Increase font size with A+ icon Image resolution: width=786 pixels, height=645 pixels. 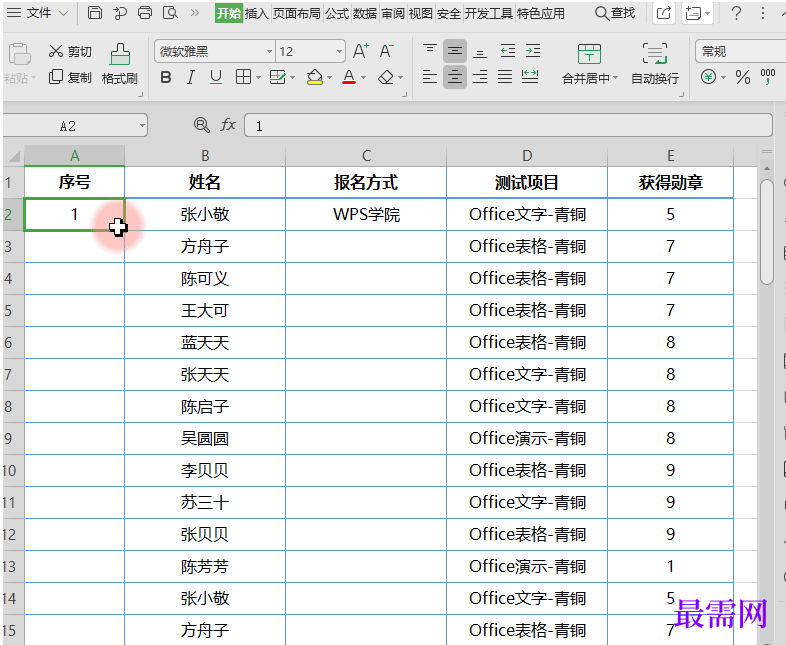360,51
